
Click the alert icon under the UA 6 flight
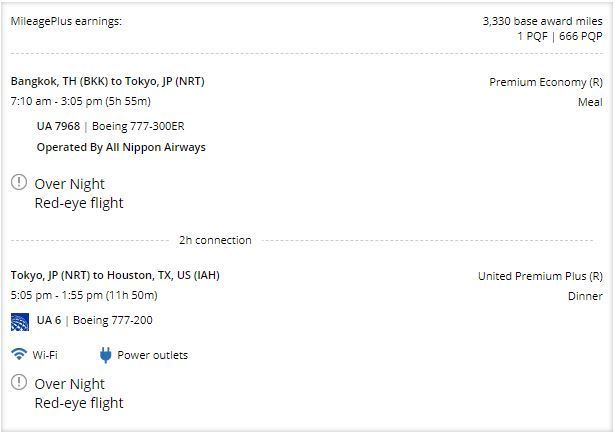pos(19,382)
